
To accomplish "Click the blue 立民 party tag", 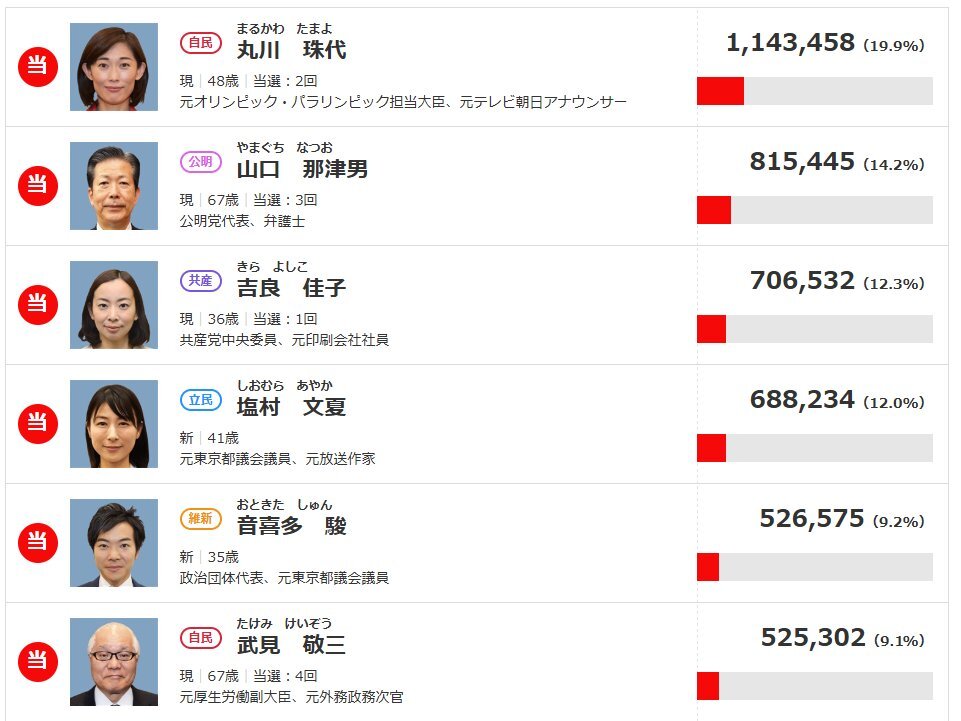I will point(200,400).
